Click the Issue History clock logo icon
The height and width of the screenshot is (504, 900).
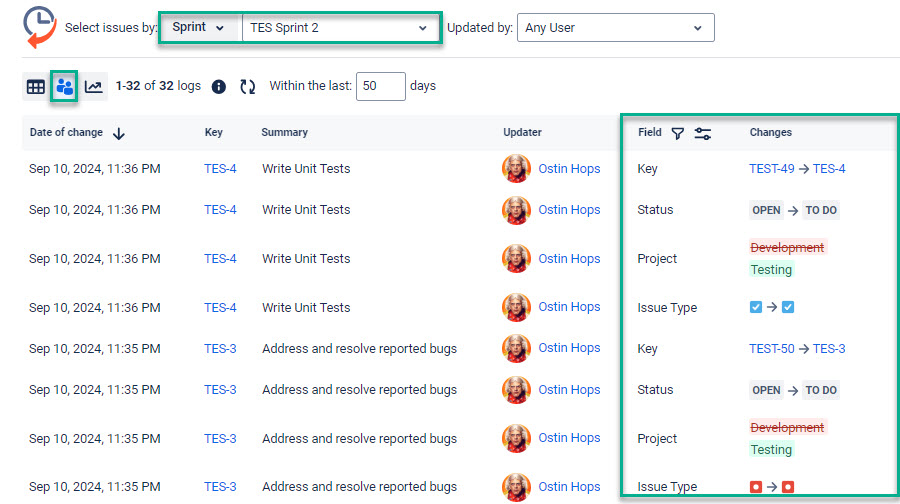pyautogui.click(x=40, y=27)
